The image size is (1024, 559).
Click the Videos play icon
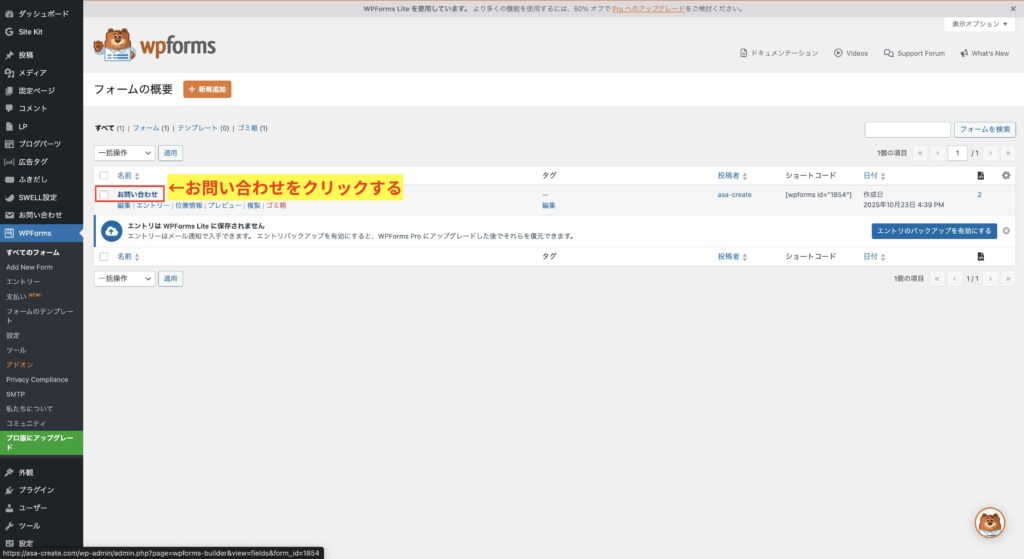click(838, 53)
